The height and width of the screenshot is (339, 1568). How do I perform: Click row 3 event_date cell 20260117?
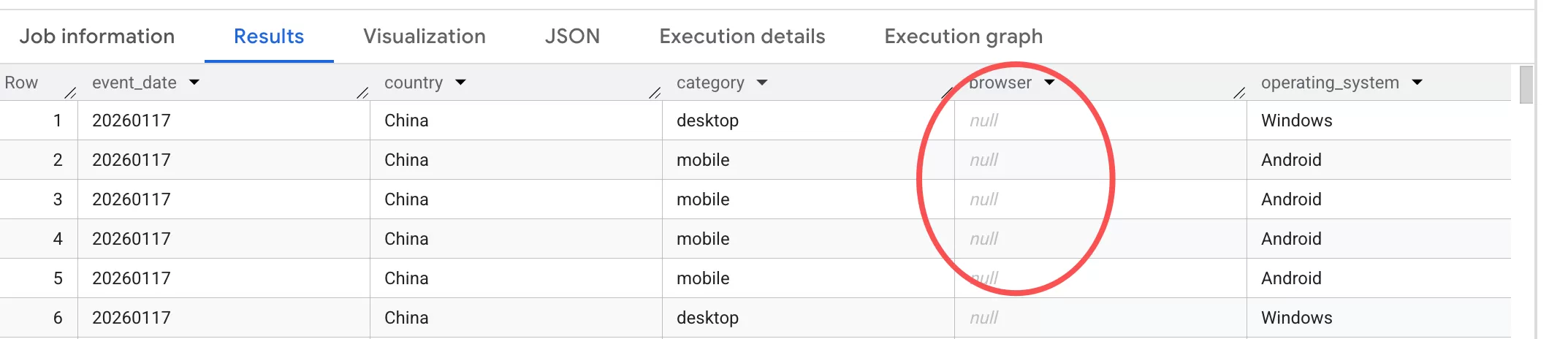(132, 199)
